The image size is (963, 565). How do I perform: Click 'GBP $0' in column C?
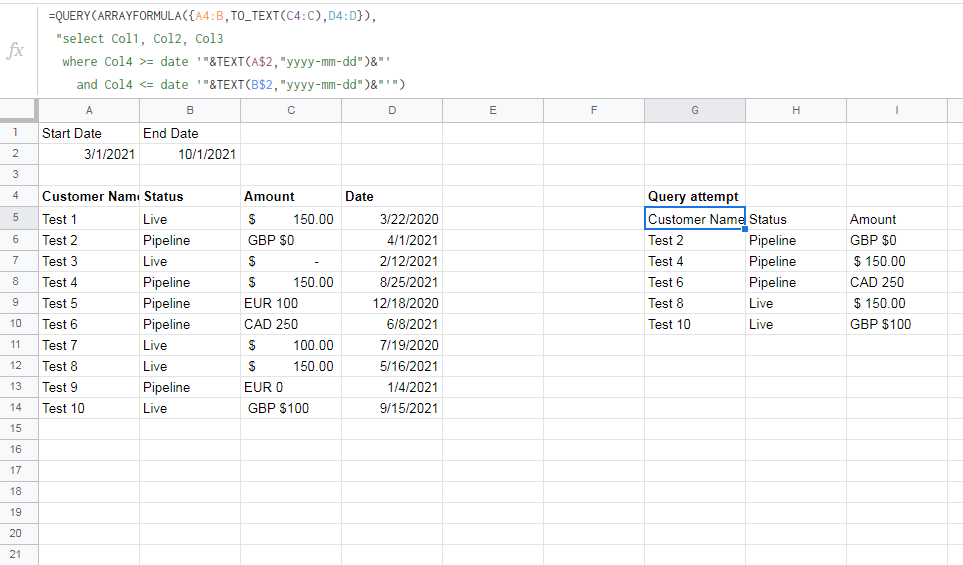pos(291,240)
